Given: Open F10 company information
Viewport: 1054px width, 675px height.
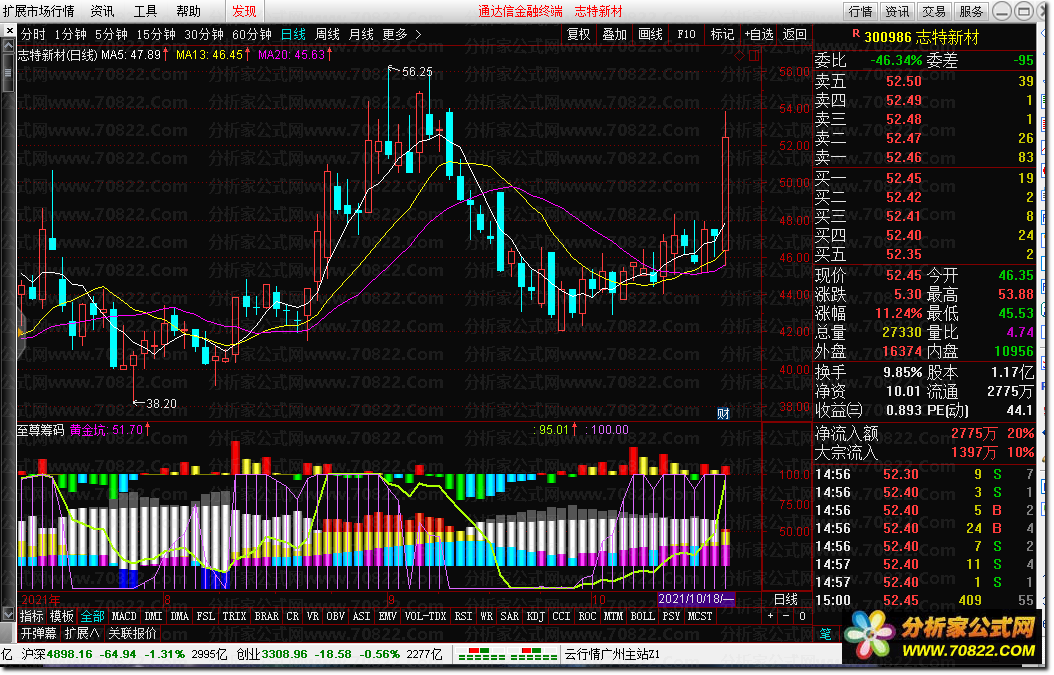Looking at the screenshot, I should click(686, 34).
